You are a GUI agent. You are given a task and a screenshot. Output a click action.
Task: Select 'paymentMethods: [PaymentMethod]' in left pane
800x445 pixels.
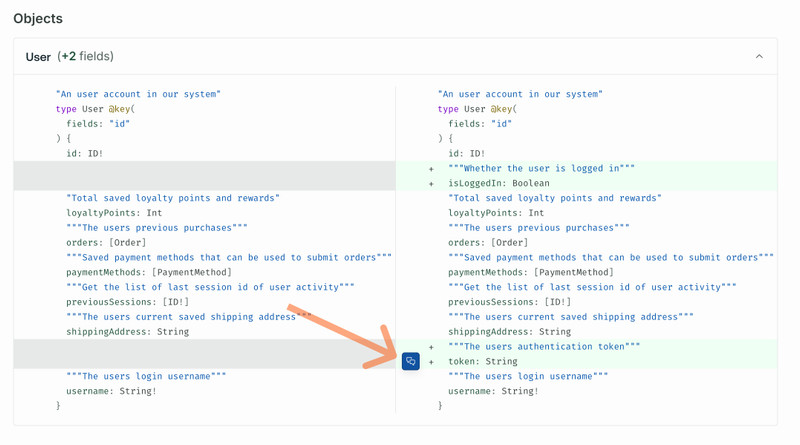tap(149, 272)
